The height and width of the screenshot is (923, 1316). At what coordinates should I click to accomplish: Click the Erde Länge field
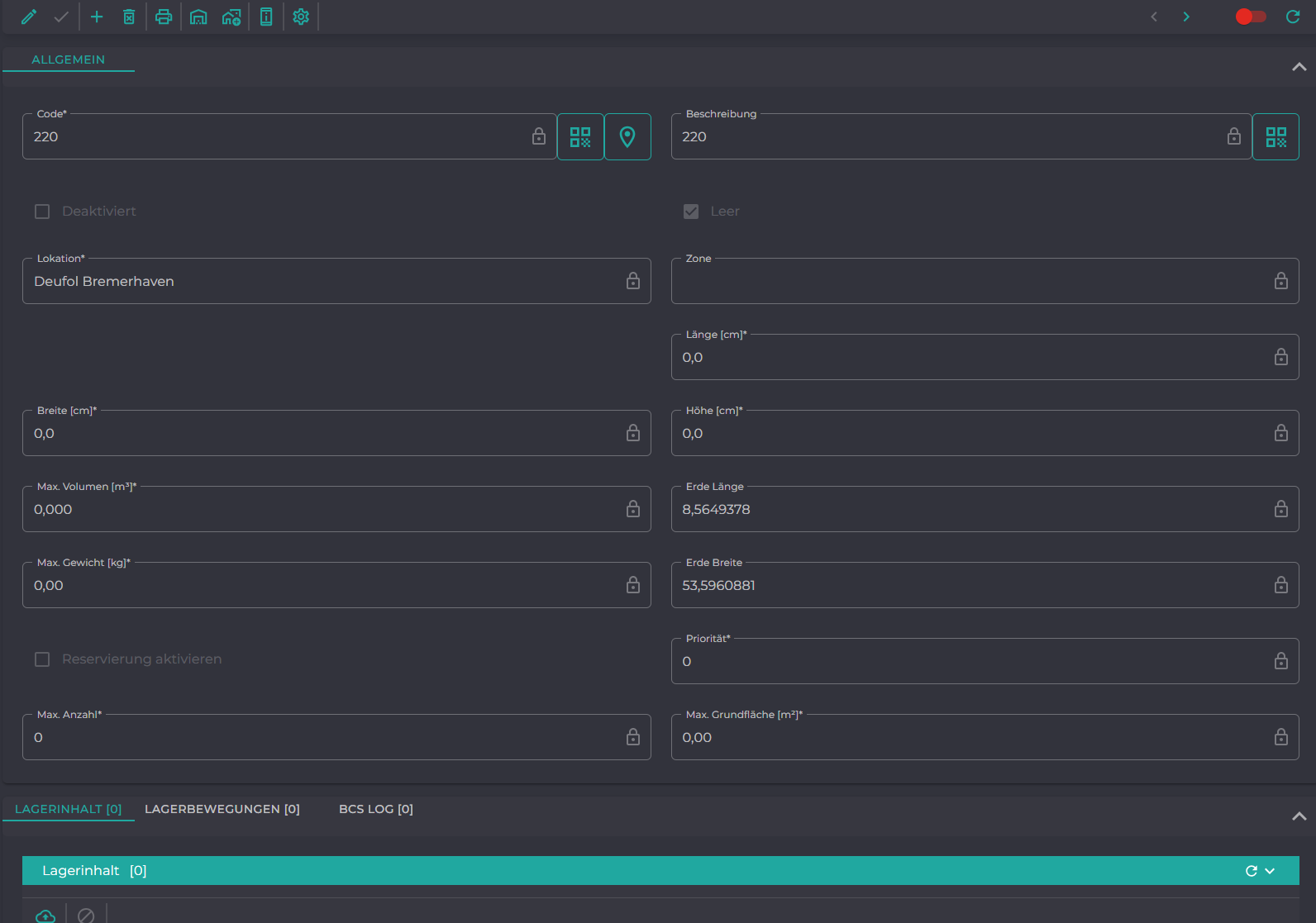[x=985, y=509]
